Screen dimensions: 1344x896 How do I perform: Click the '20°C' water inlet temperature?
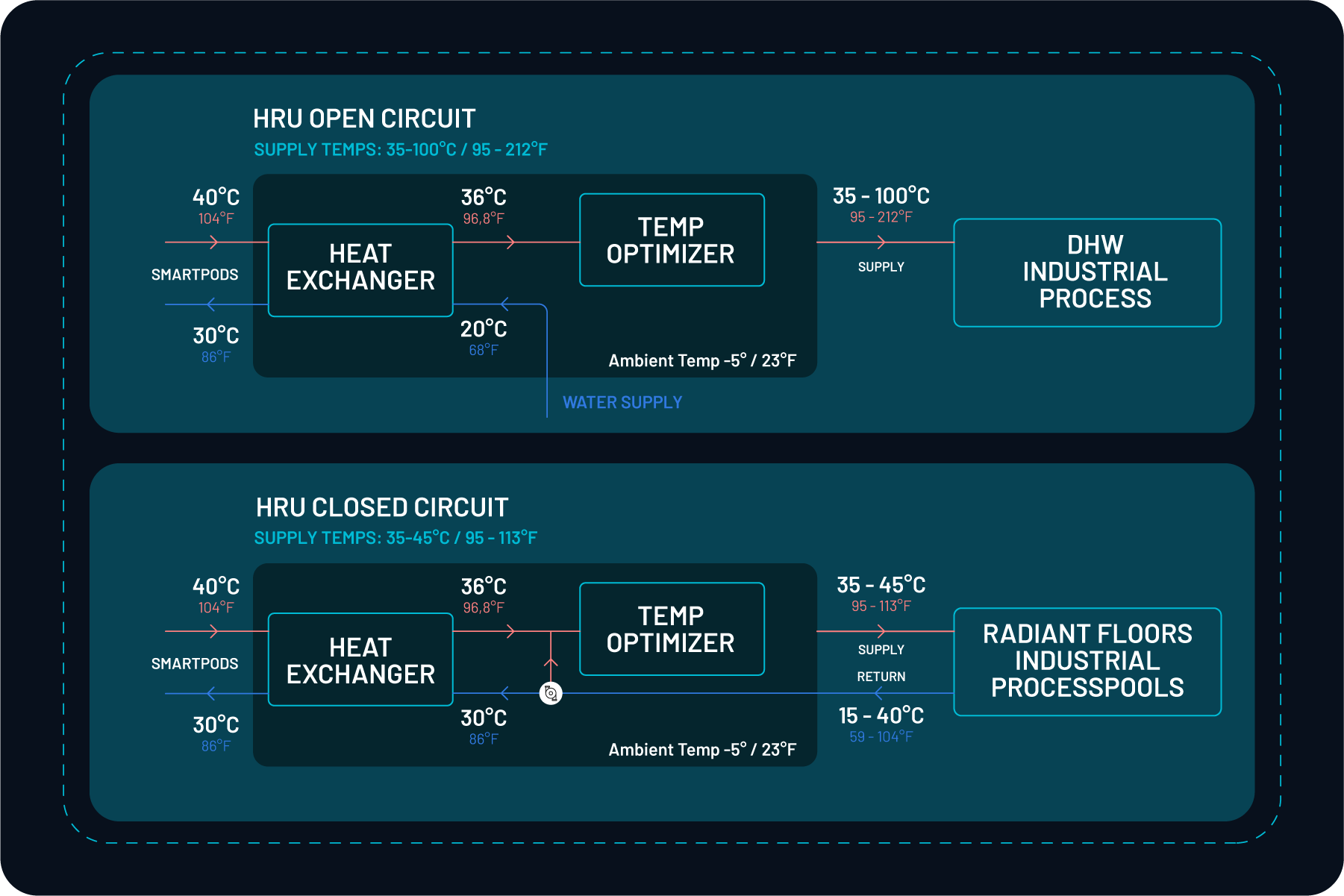484,329
